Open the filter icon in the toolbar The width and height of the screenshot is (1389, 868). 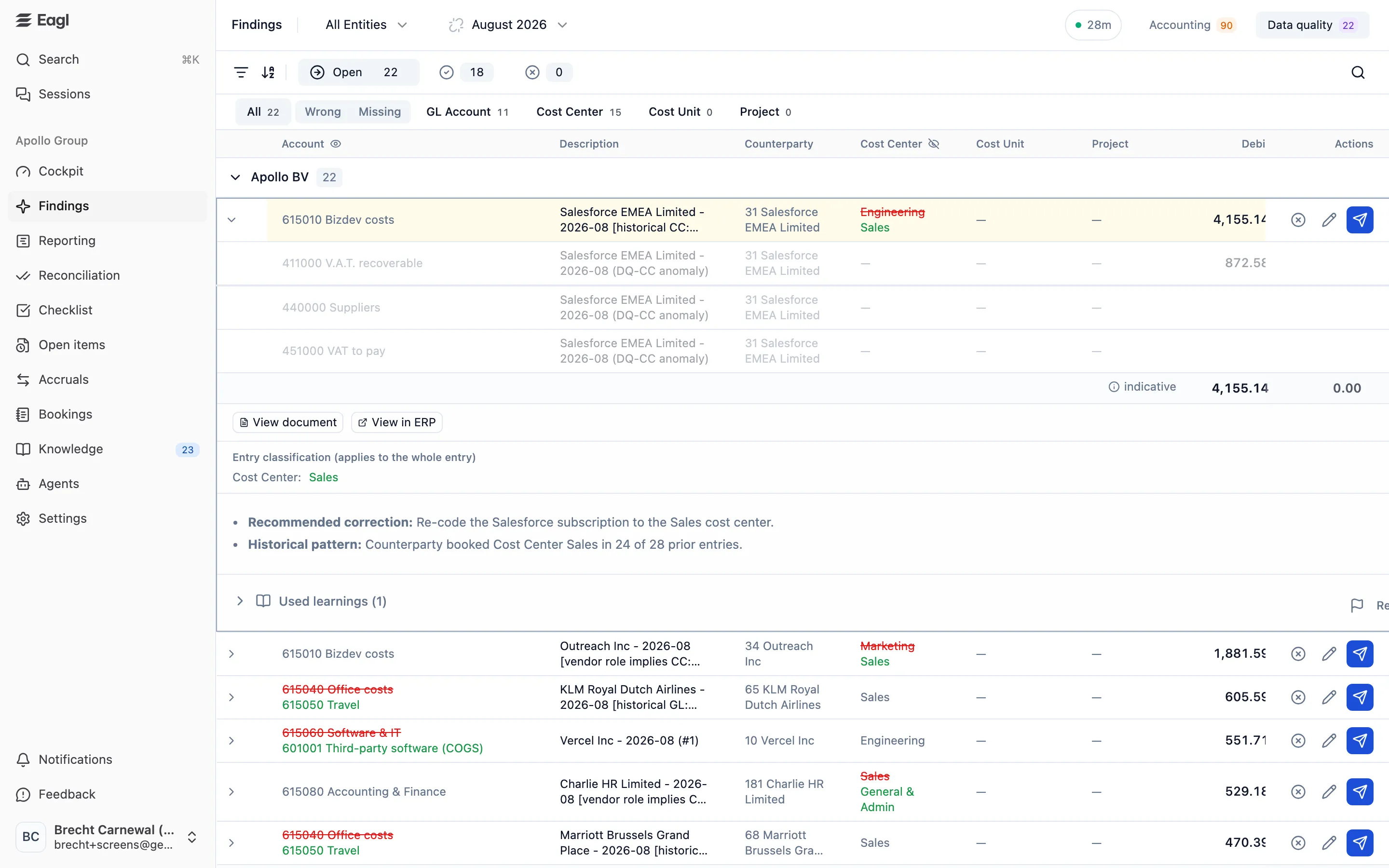click(241, 72)
